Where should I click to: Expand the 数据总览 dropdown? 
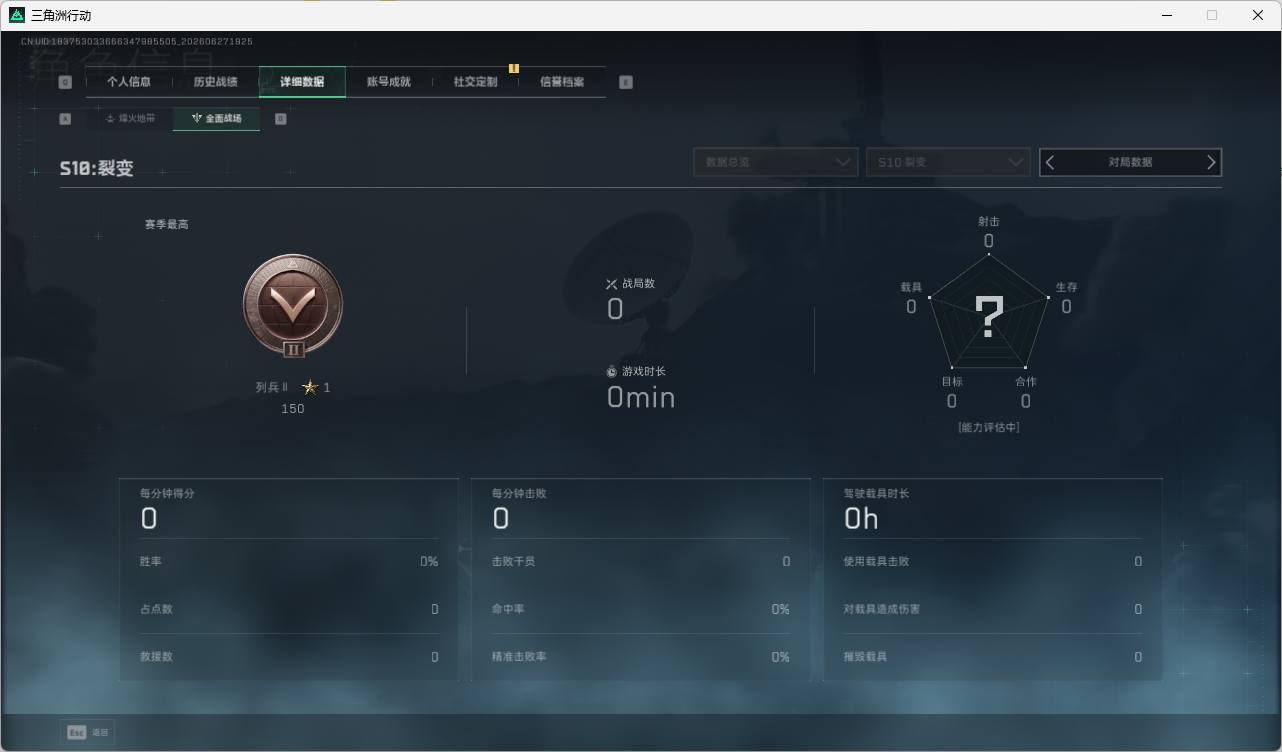coord(776,162)
